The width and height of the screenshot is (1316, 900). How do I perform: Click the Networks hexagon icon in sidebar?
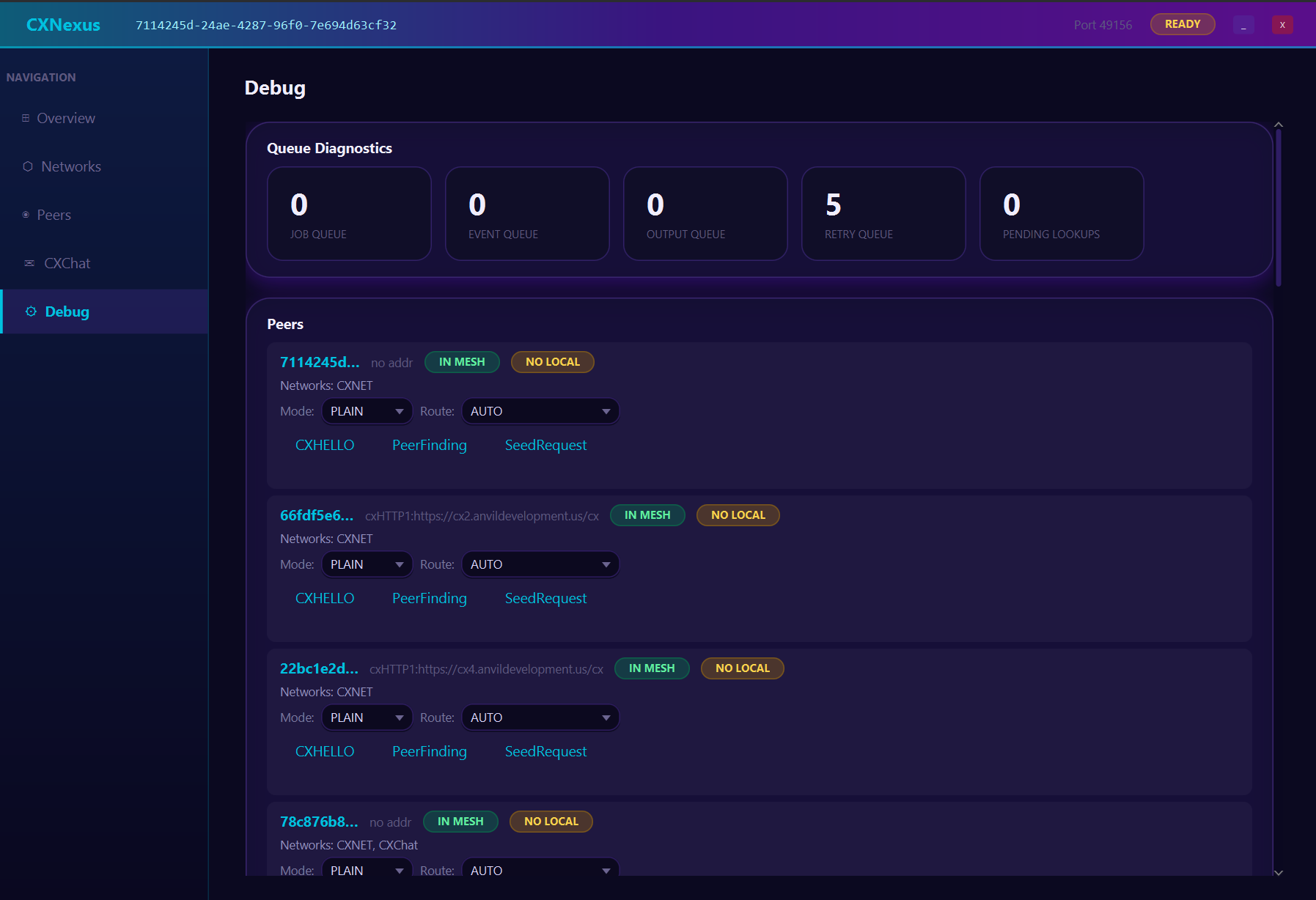pos(28,166)
